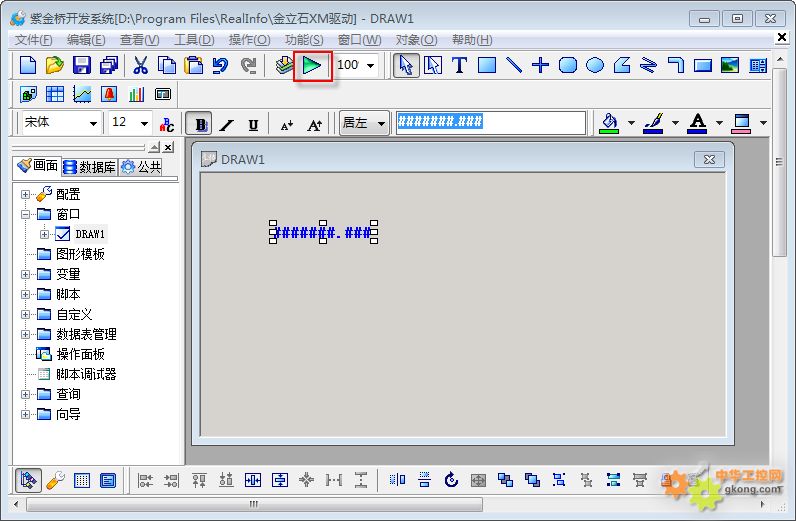Screen dimensions: 796x521
Task: Switch to the 数据库 tab
Action: [x=90, y=167]
